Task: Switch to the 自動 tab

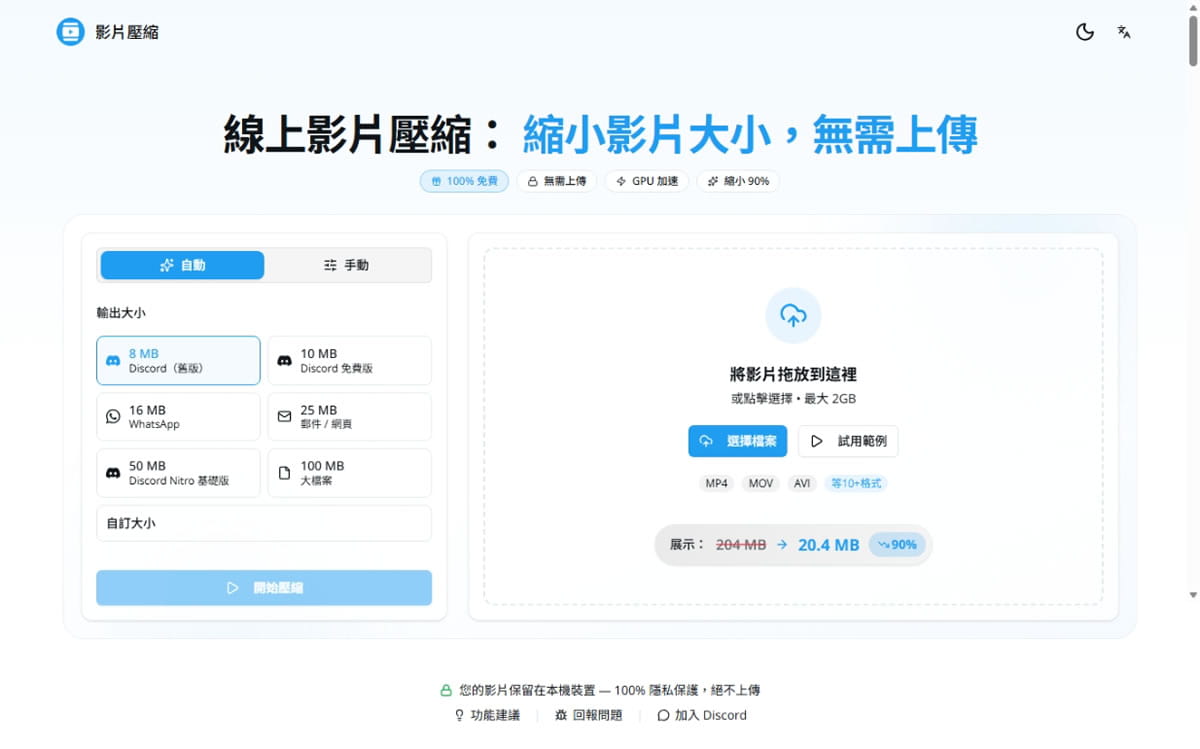Action: point(181,265)
